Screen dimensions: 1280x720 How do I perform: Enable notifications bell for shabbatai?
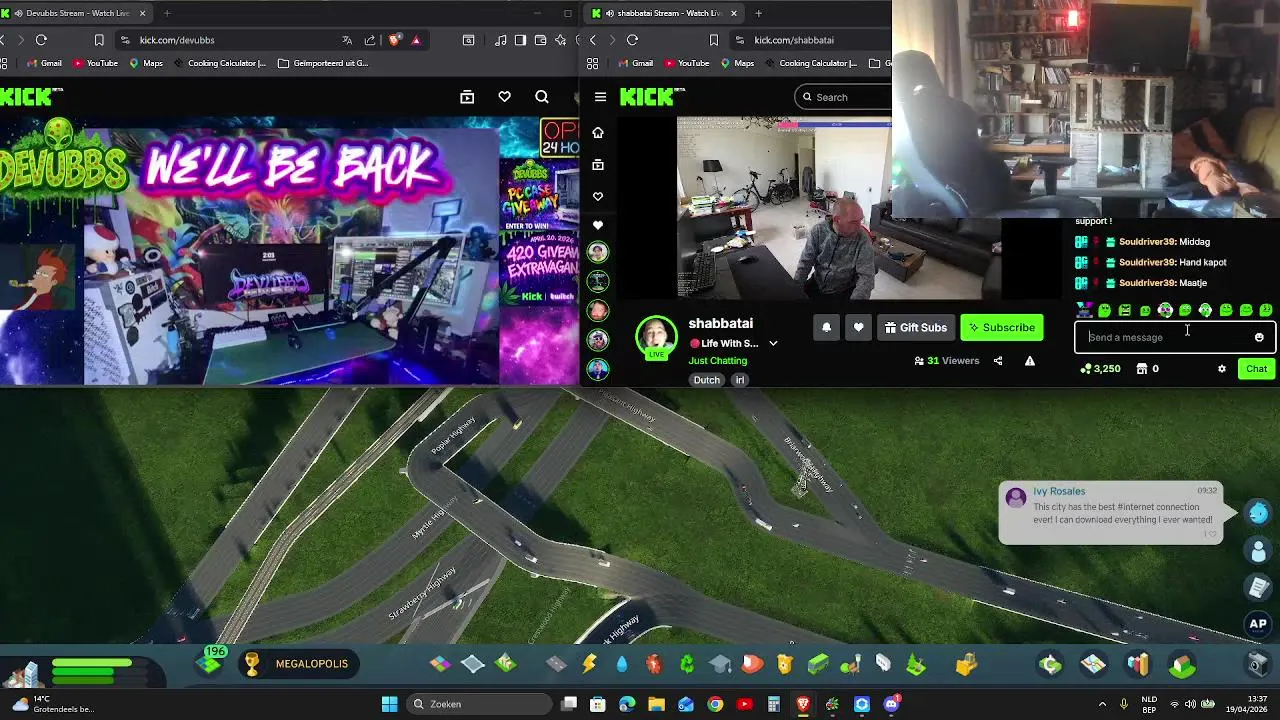pyautogui.click(x=826, y=327)
